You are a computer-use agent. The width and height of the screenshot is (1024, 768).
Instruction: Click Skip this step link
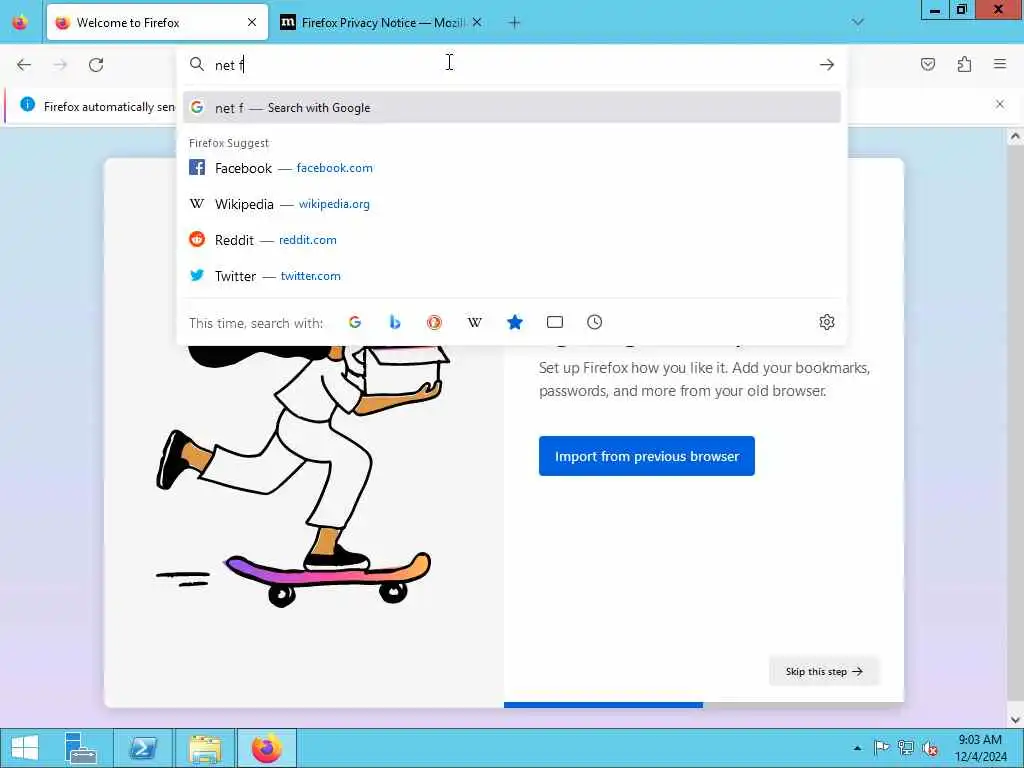pos(824,671)
